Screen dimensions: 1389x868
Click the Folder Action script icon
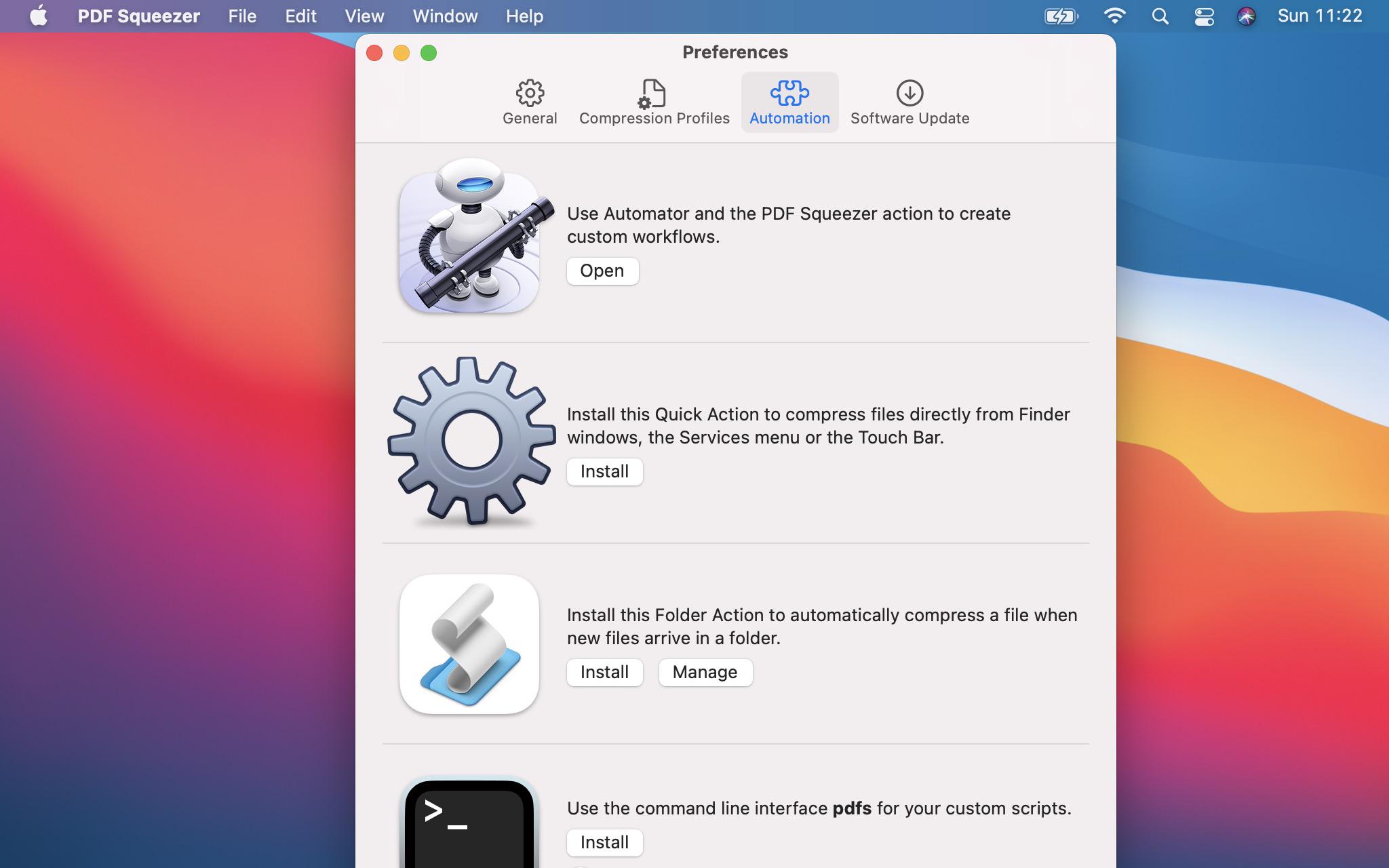coord(469,644)
